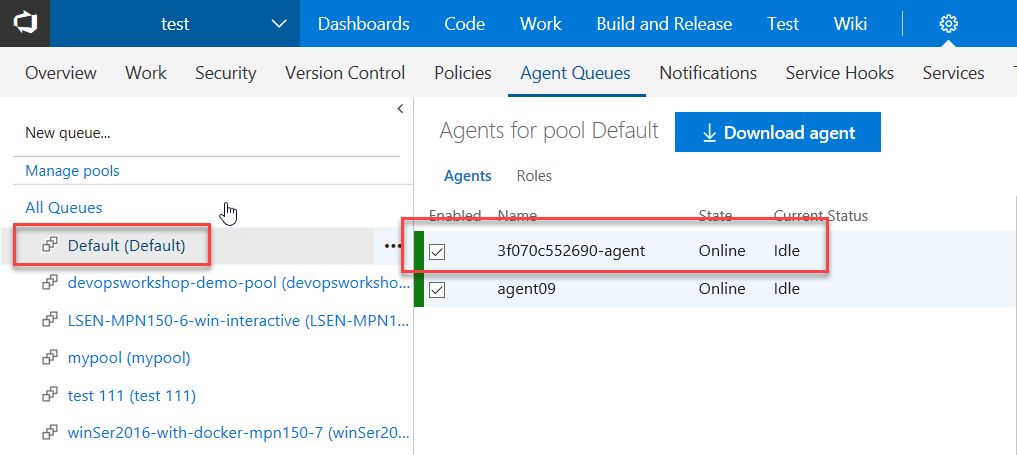Open the test project dropdown

click(x=175, y=24)
